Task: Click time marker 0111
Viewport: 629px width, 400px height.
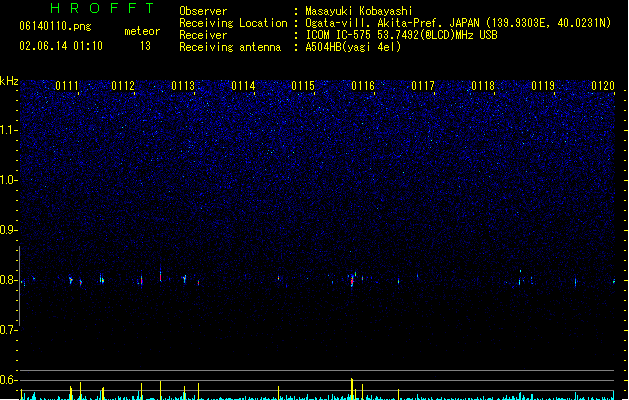Action: (67, 86)
